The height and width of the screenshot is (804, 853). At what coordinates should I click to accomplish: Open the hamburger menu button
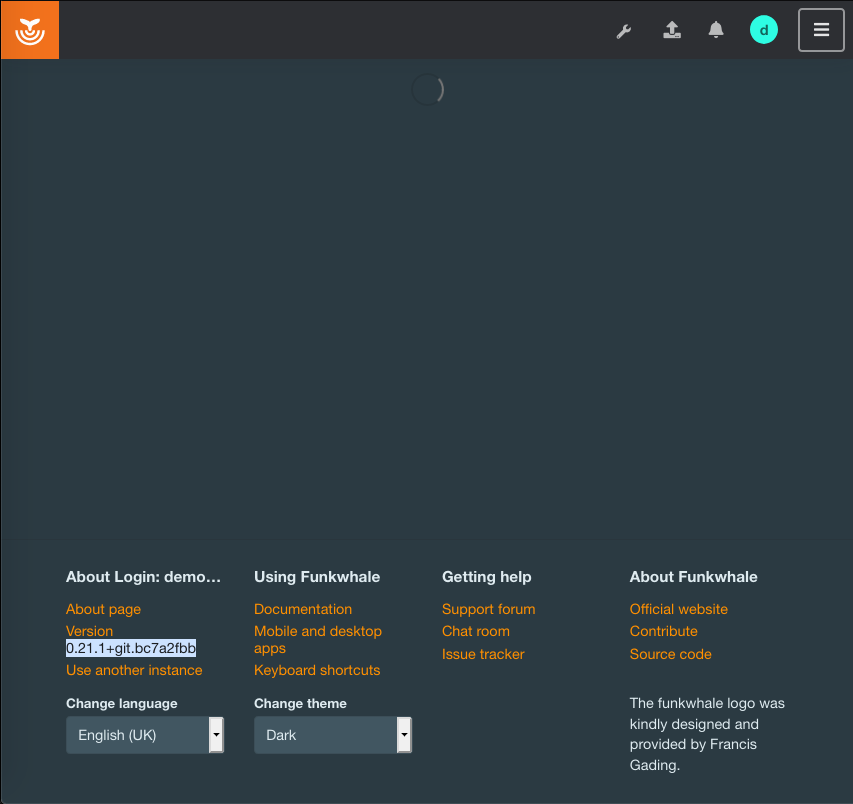click(x=821, y=30)
